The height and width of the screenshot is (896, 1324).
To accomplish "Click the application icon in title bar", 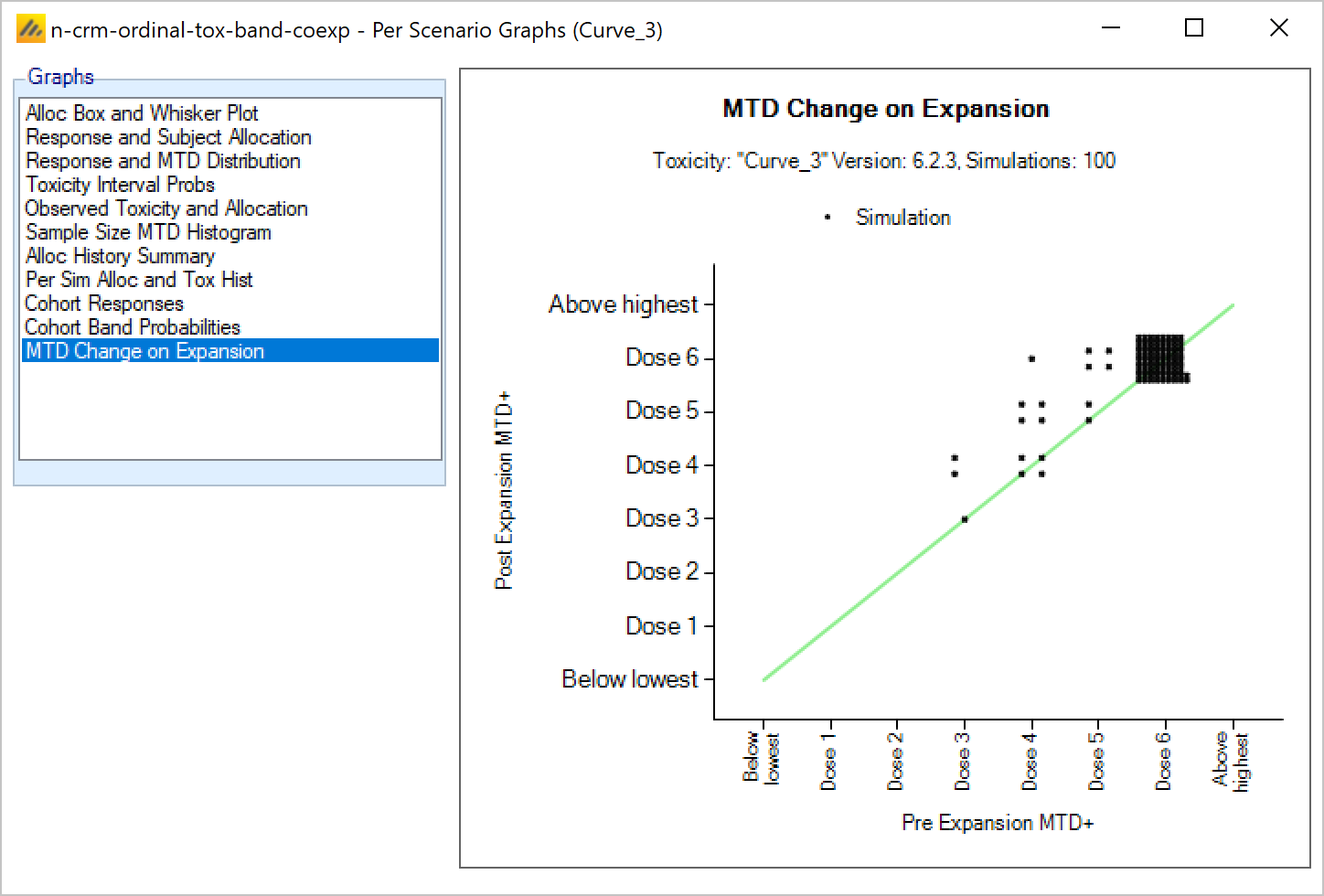I will 31,30.
